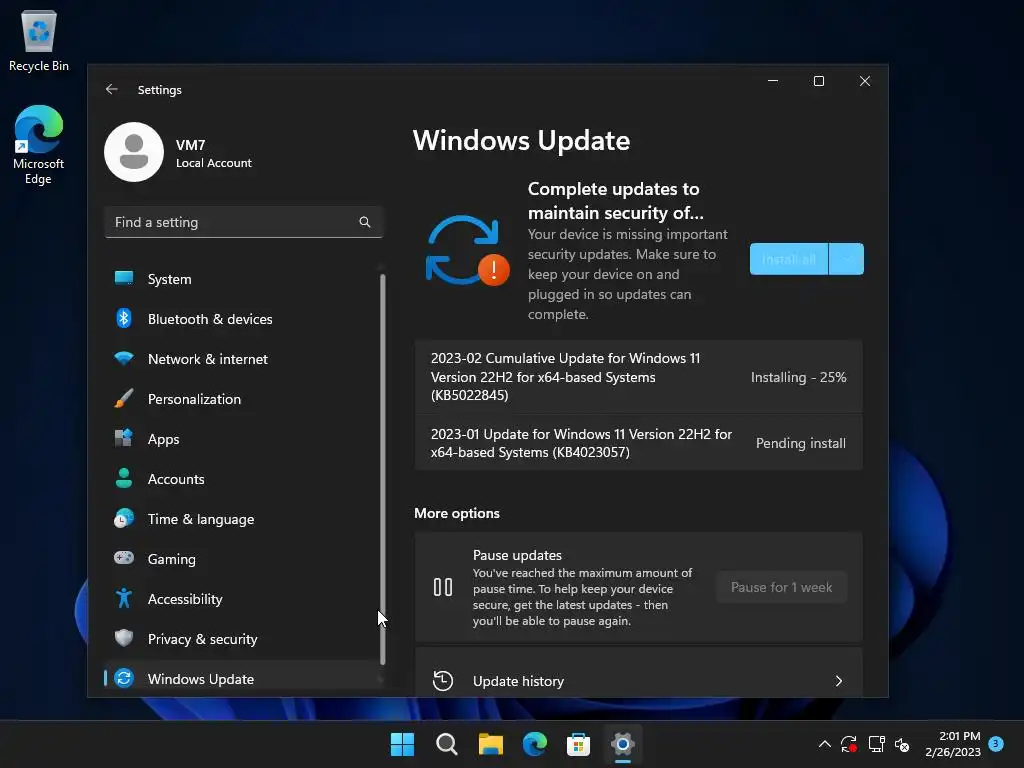1024x768 pixels.
Task: Select Accounts in the sidebar
Action: click(242, 479)
